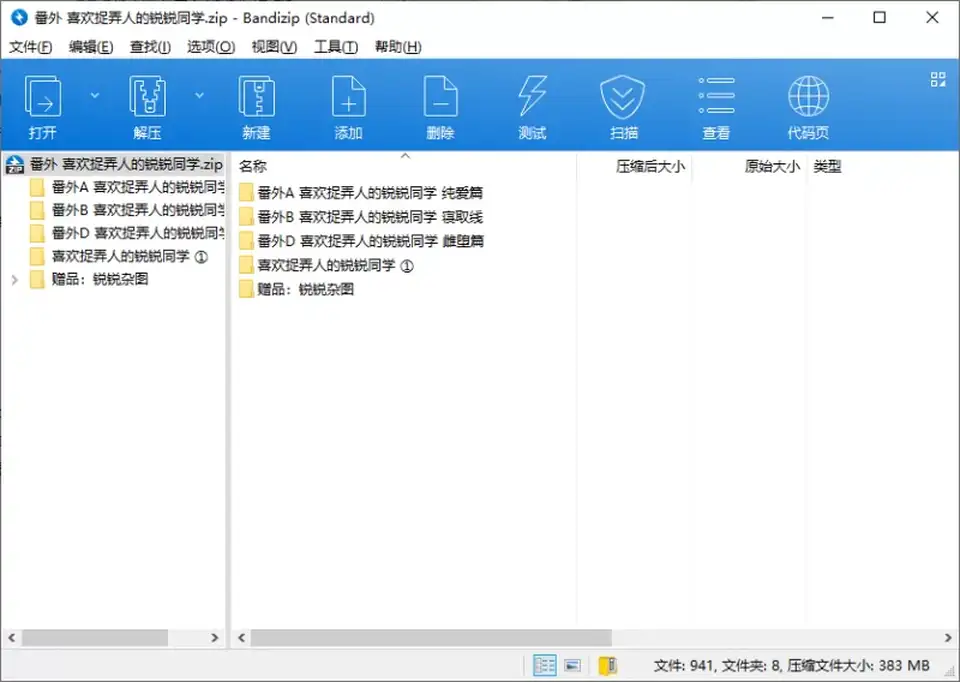Select 番外B folder in left tree

[127, 210]
